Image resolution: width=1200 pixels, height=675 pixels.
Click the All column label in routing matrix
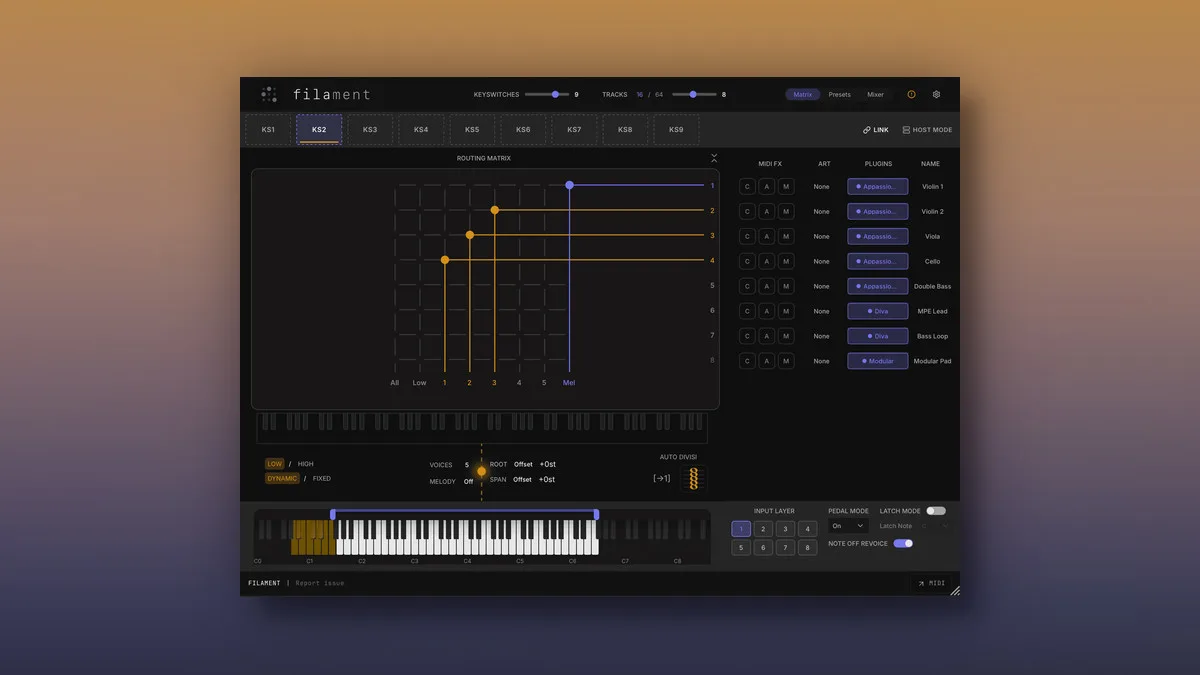(395, 382)
